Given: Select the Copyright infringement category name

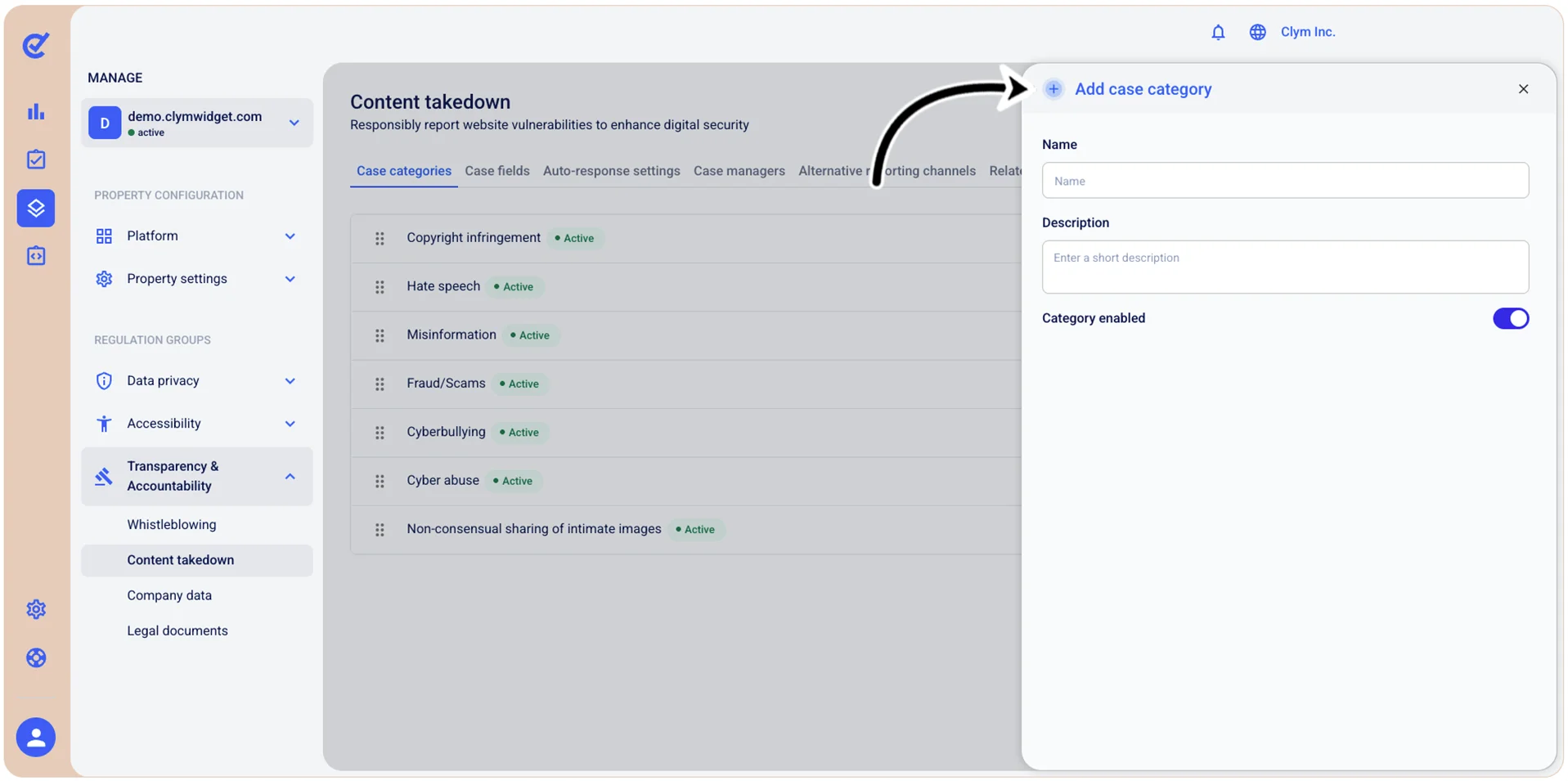Looking at the screenshot, I should [x=474, y=237].
